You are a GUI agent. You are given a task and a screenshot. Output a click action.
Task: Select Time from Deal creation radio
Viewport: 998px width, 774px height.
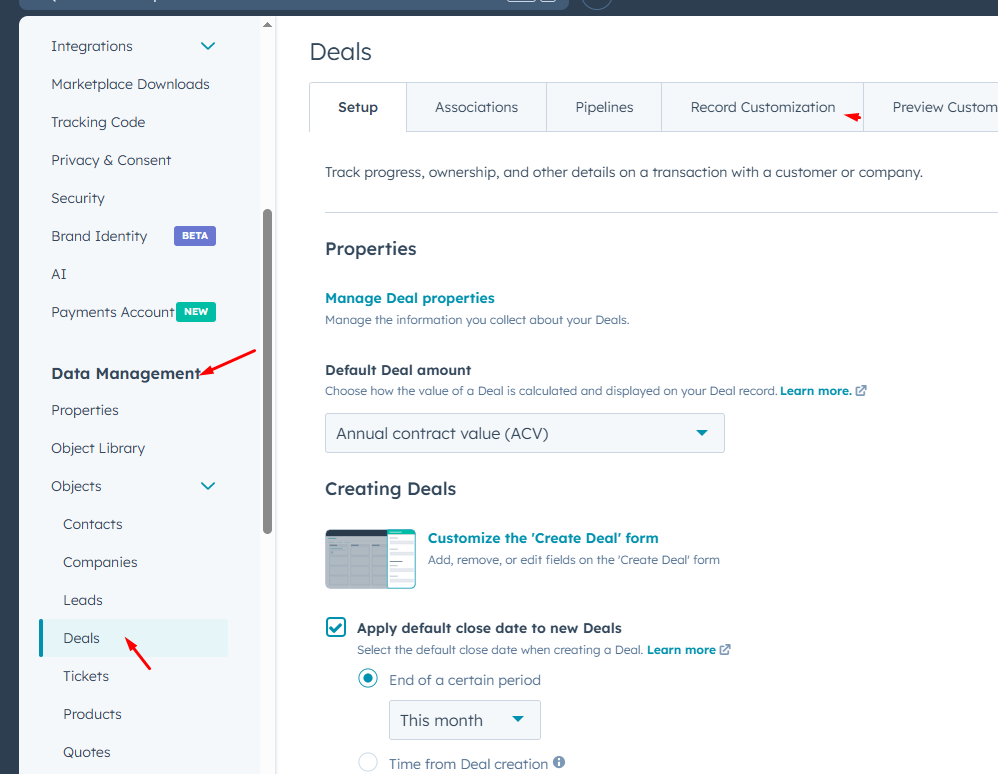[368, 762]
